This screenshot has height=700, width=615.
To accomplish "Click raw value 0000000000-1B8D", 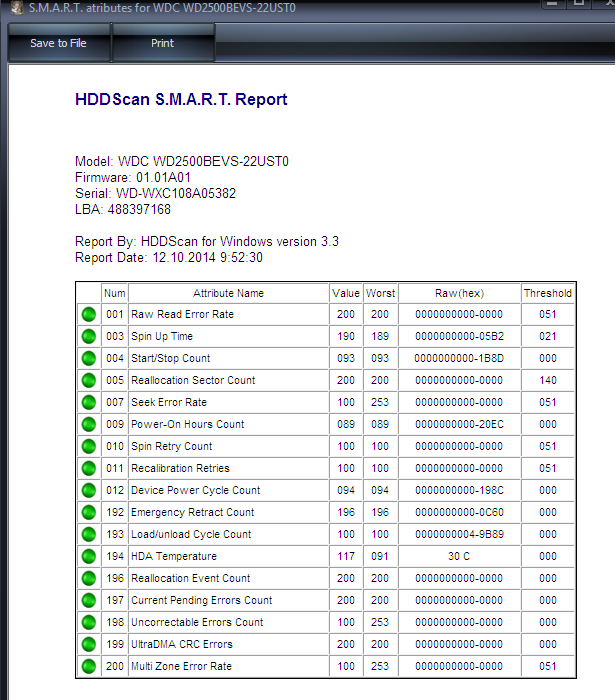I will pos(459,358).
